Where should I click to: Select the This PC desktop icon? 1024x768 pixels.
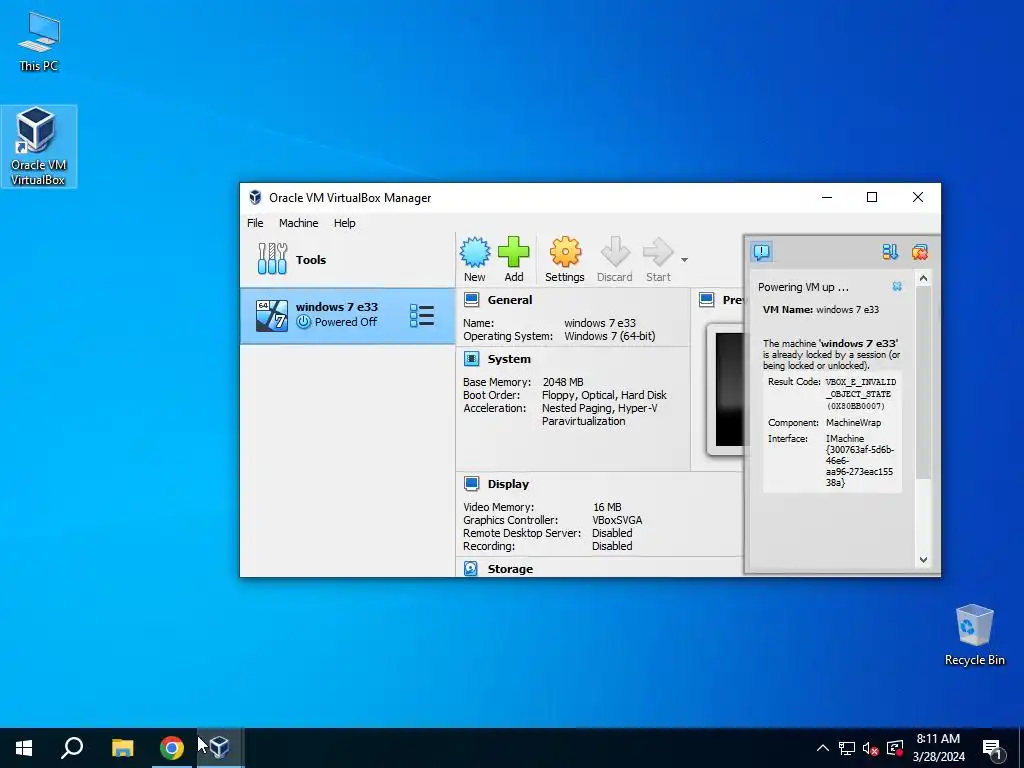(x=39, y=40)
